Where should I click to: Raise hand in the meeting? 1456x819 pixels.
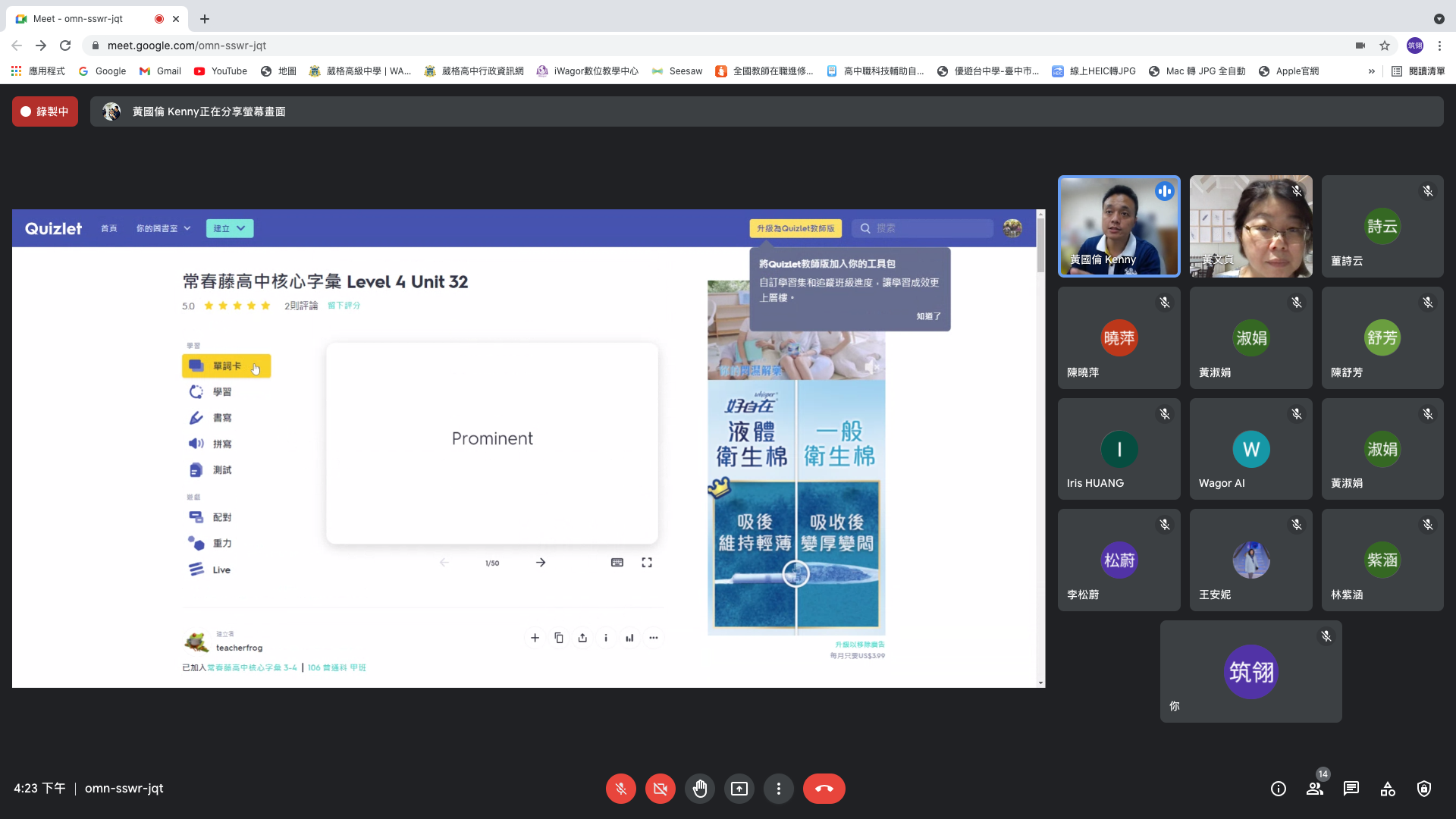coord(699,789)
